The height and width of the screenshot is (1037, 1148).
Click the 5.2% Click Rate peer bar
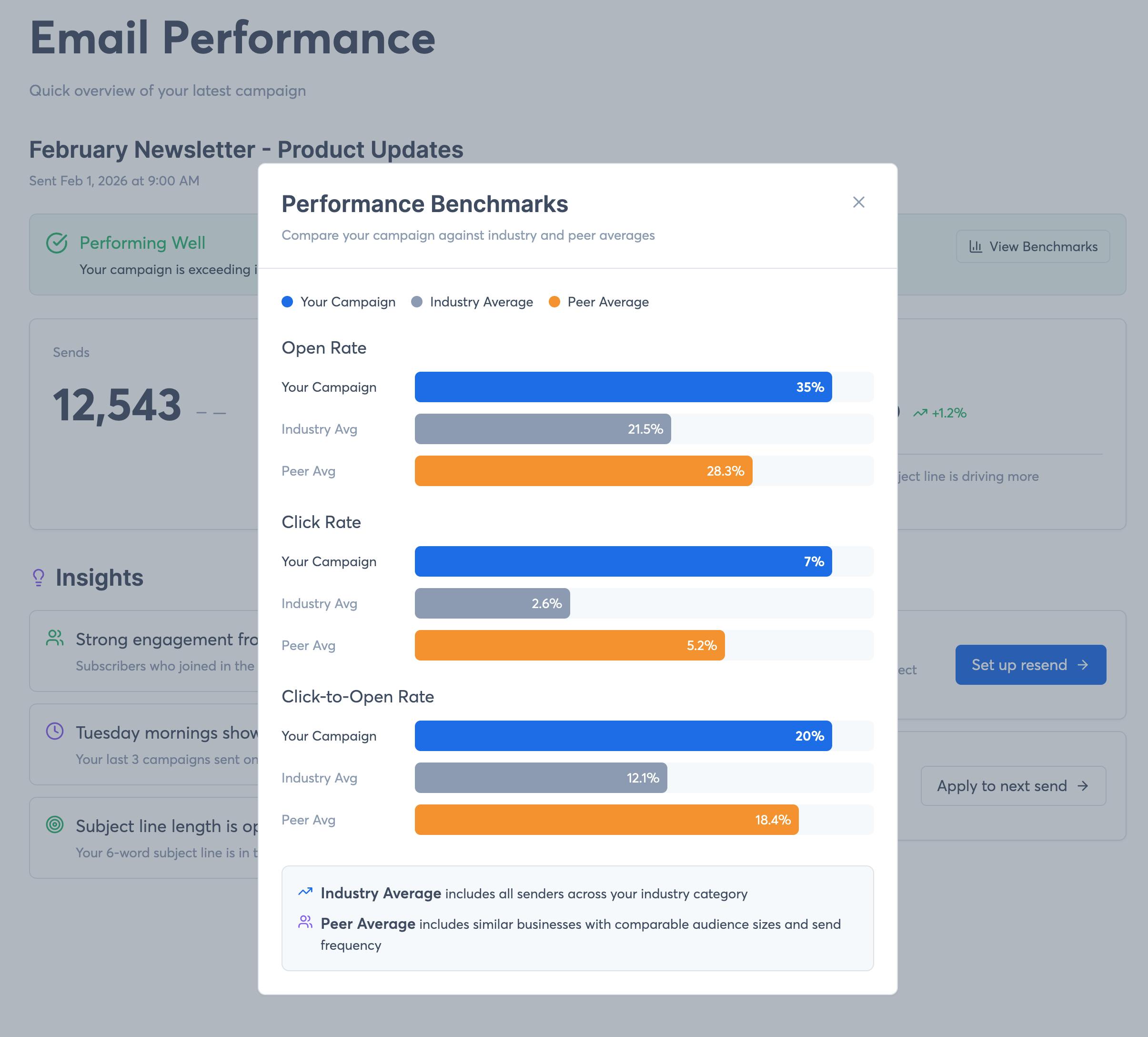(x=569, y=646)
